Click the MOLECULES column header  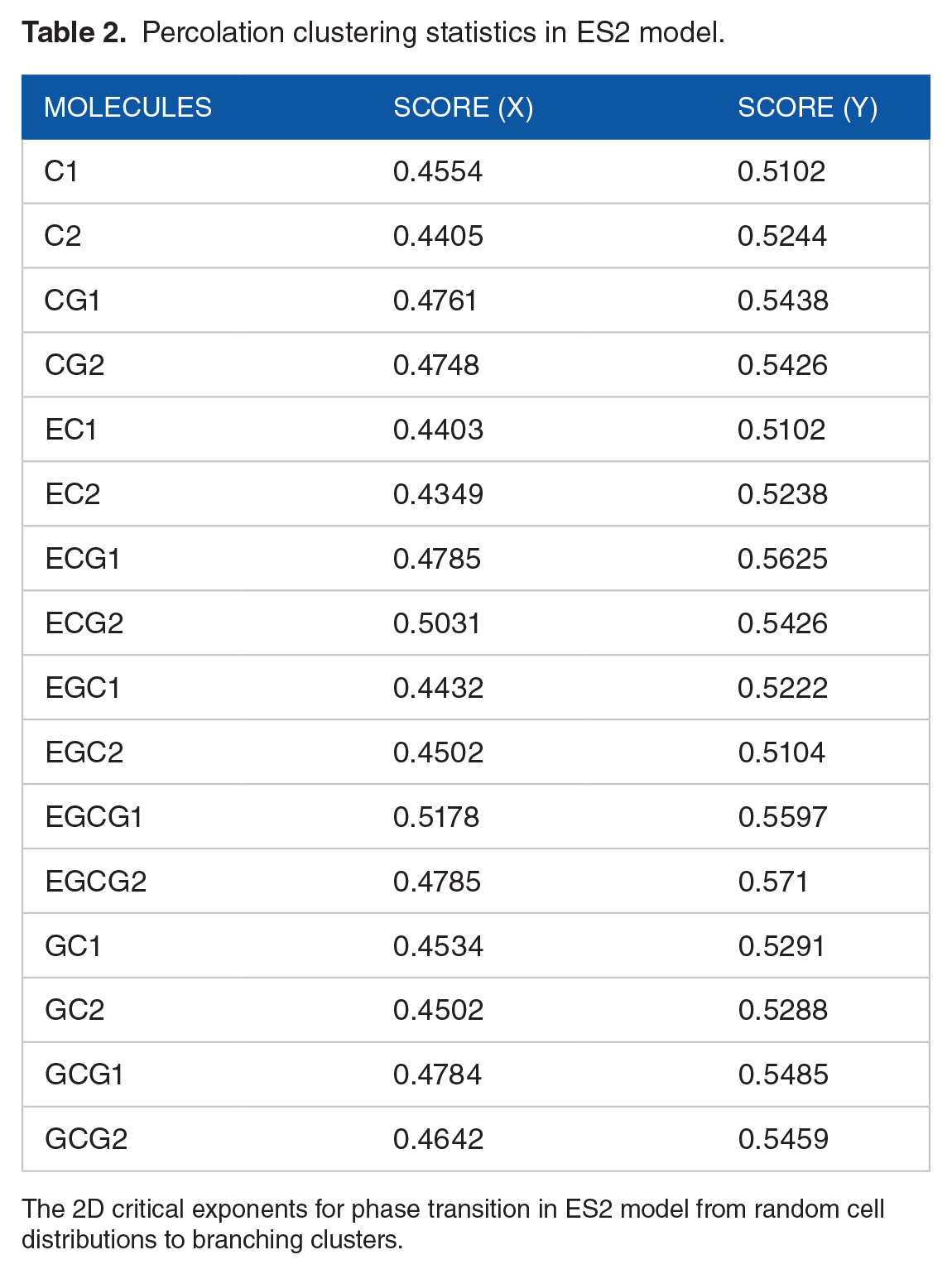click(x=127, y=108)
